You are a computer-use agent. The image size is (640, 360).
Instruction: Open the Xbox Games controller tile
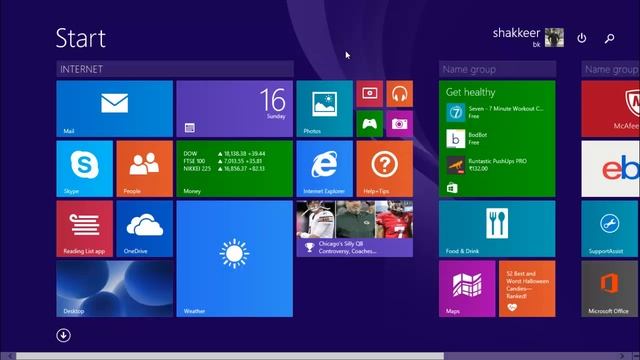click(x=369, y=124)
